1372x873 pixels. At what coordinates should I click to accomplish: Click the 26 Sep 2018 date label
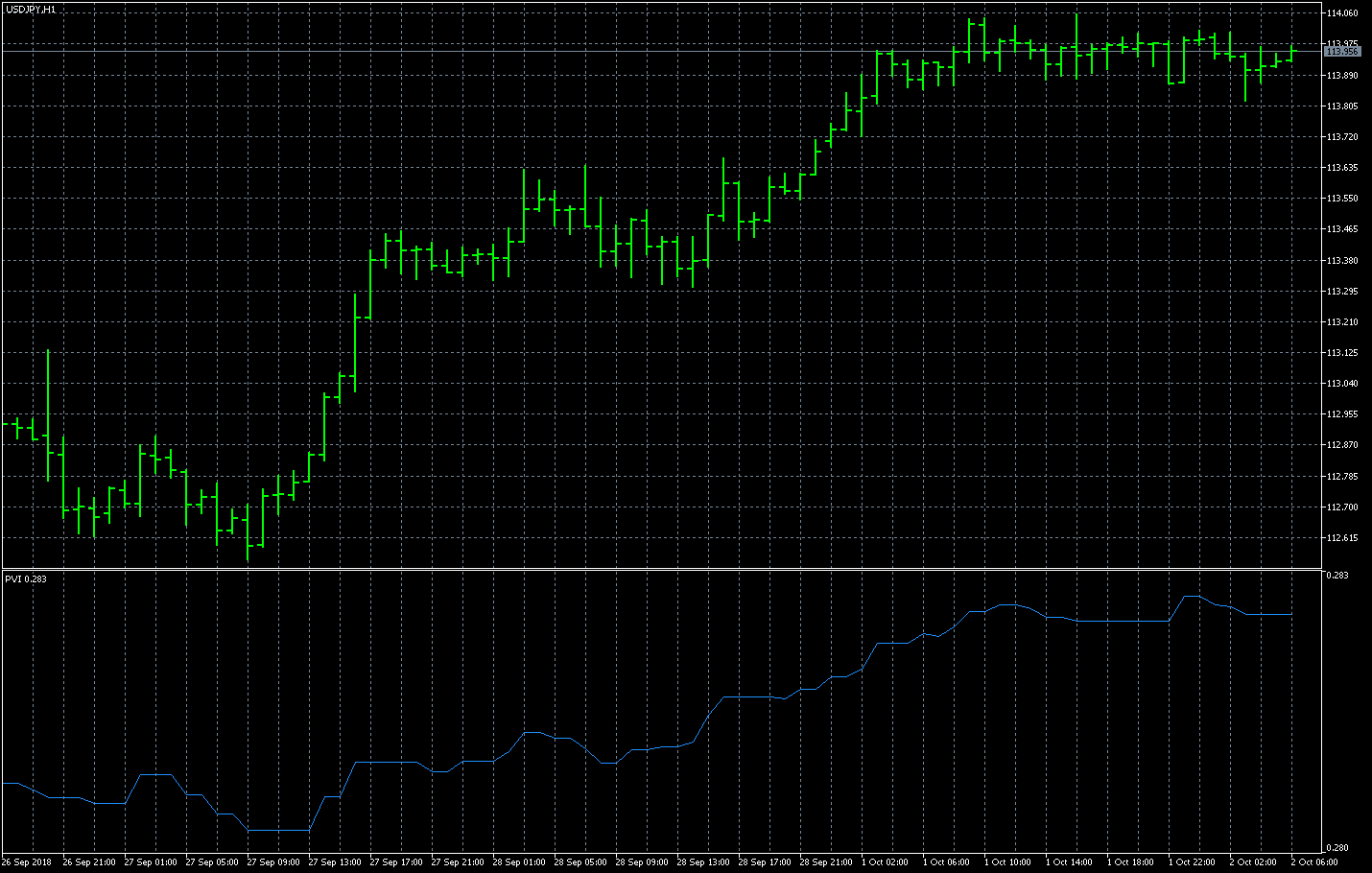(27, 862)
